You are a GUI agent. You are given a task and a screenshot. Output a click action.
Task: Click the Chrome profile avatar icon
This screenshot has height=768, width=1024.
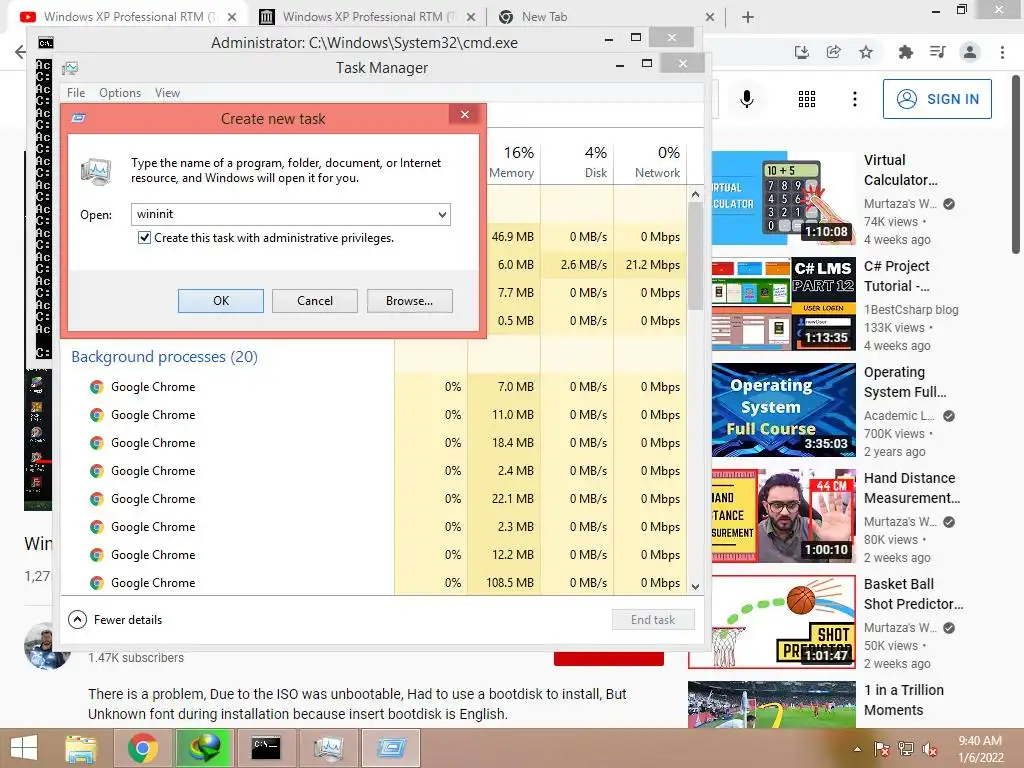pos(970,52)
